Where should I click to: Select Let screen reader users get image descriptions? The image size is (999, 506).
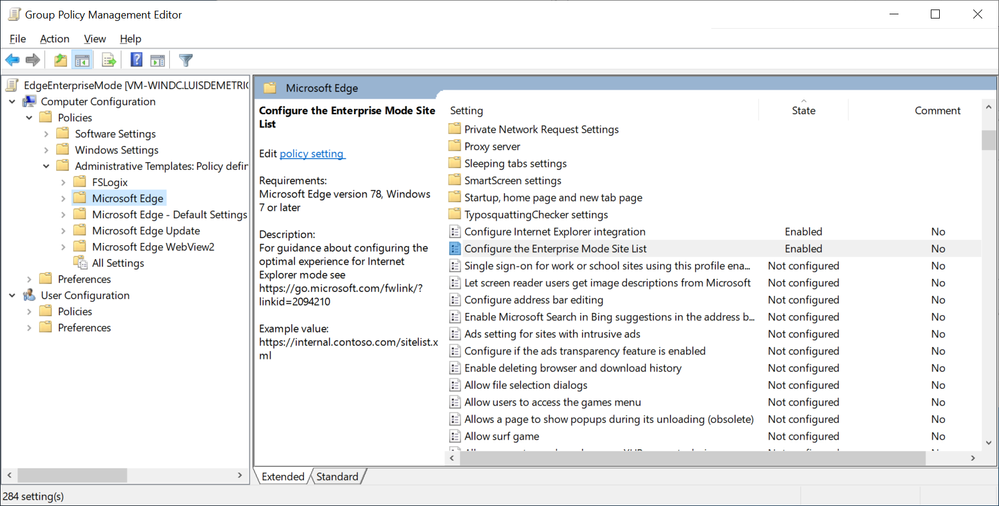[607, 282]
